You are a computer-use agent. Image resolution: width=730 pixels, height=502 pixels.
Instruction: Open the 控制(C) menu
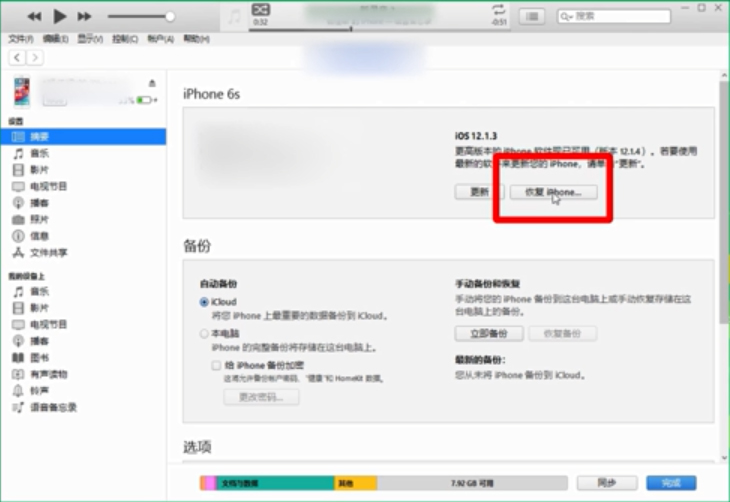click(x=125, y=39)
